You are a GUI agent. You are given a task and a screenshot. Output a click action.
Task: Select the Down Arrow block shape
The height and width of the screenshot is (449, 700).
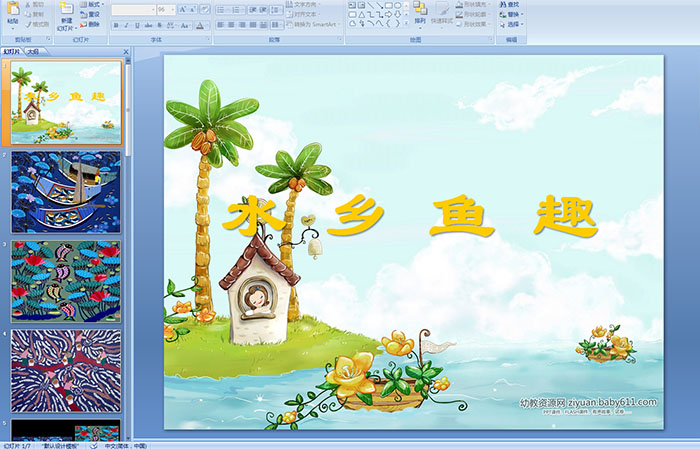[x=398, y=14]
